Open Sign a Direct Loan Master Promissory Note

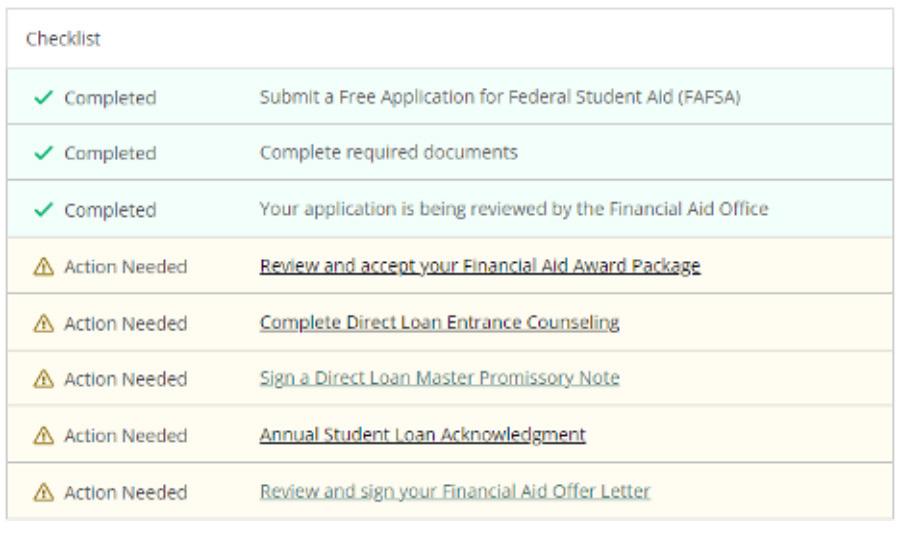(439, 378)
